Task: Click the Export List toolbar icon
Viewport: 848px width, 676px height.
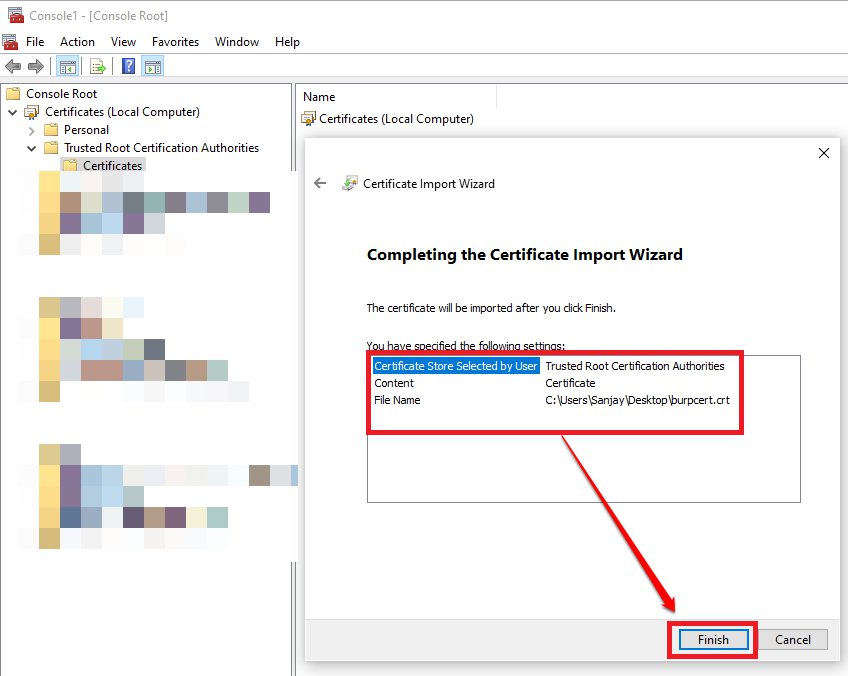Action: (x=98, y=67)
